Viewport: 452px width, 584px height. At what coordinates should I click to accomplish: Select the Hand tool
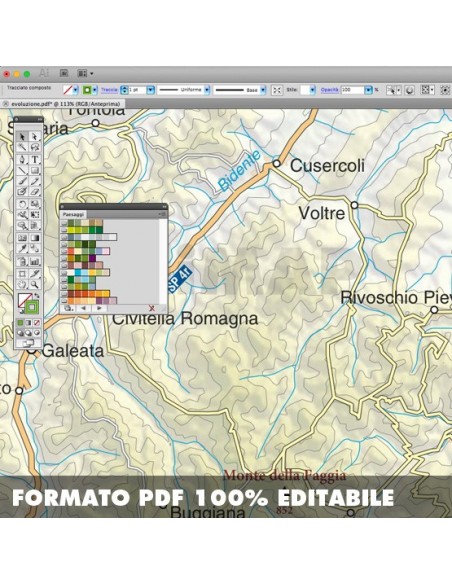point(22,285)
